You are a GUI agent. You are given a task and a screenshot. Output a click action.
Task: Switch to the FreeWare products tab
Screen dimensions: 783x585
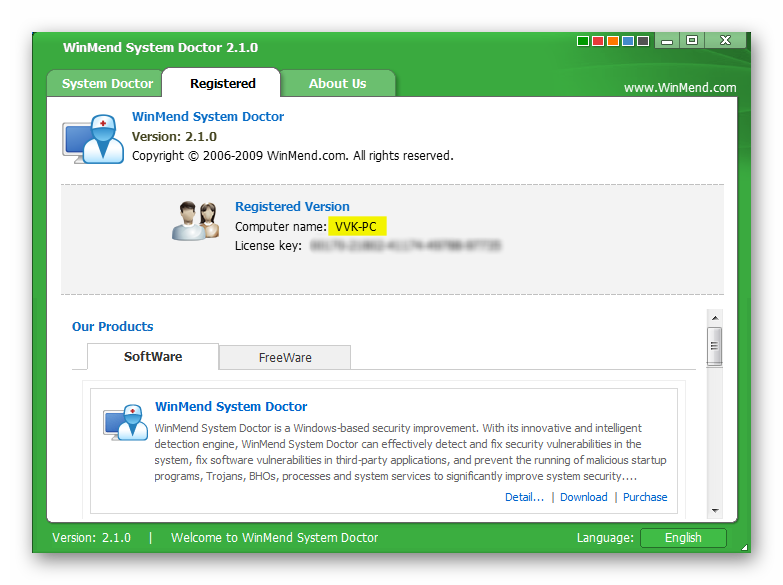tap(285, 358)
